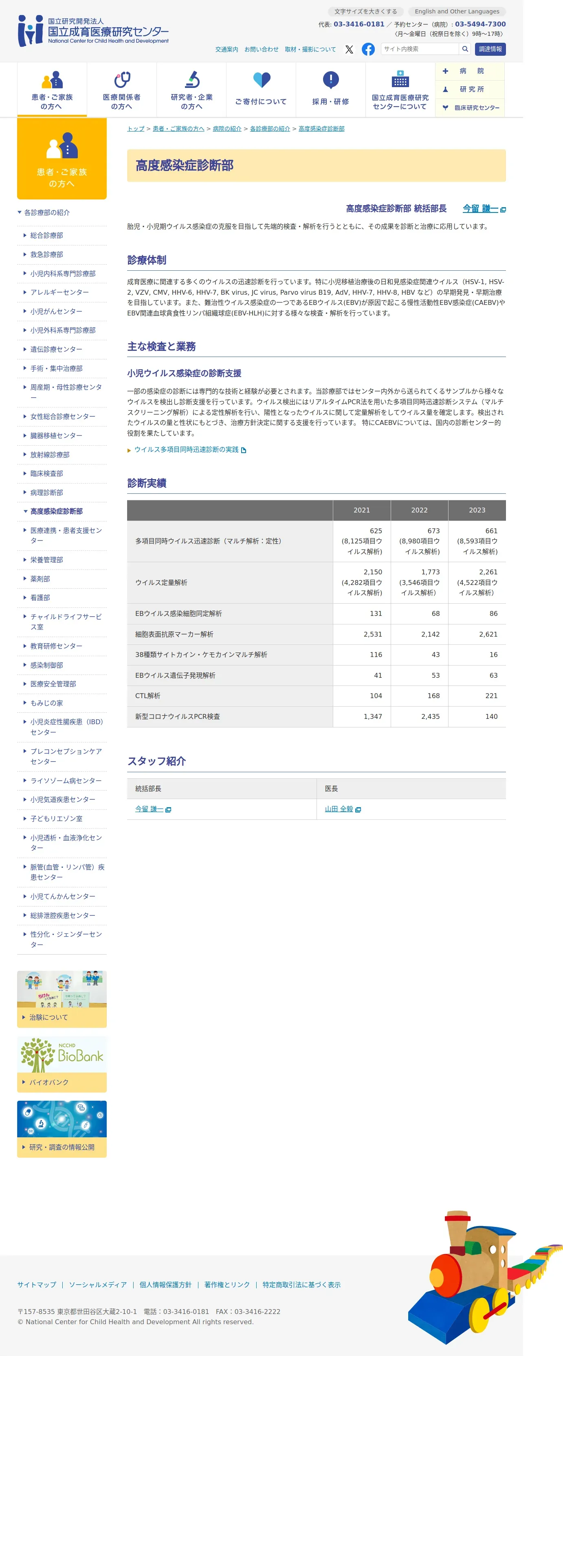Open アレルギーセンター in the sidebar
563x1568 pixels.
pos(59,292)
